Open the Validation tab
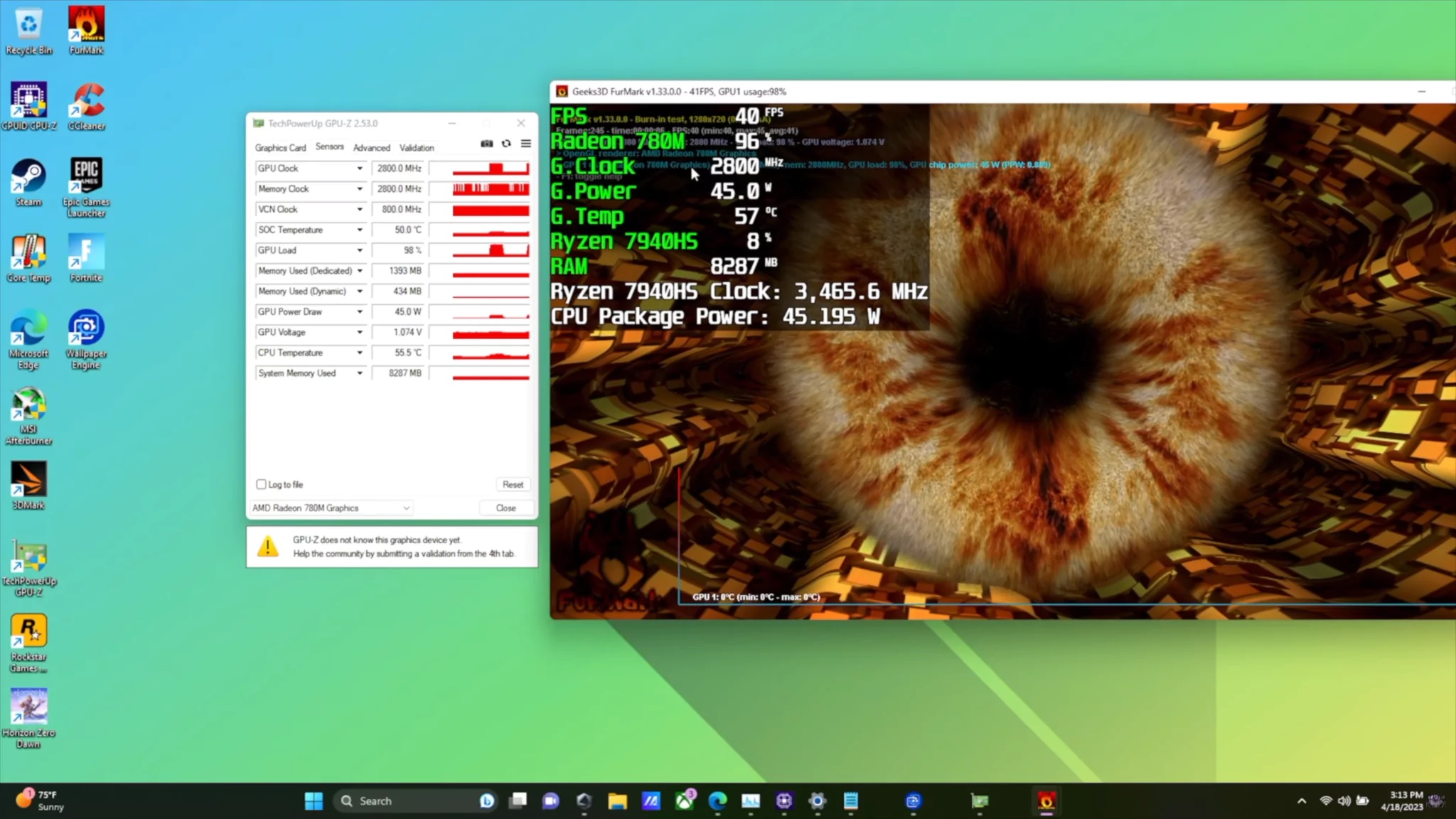1456x819 pixels. (x=417, y=148)
